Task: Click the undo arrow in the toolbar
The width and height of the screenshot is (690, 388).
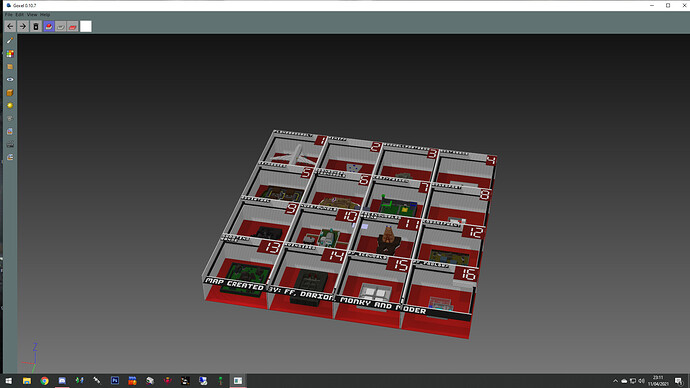Action: (x=10, y=26)
